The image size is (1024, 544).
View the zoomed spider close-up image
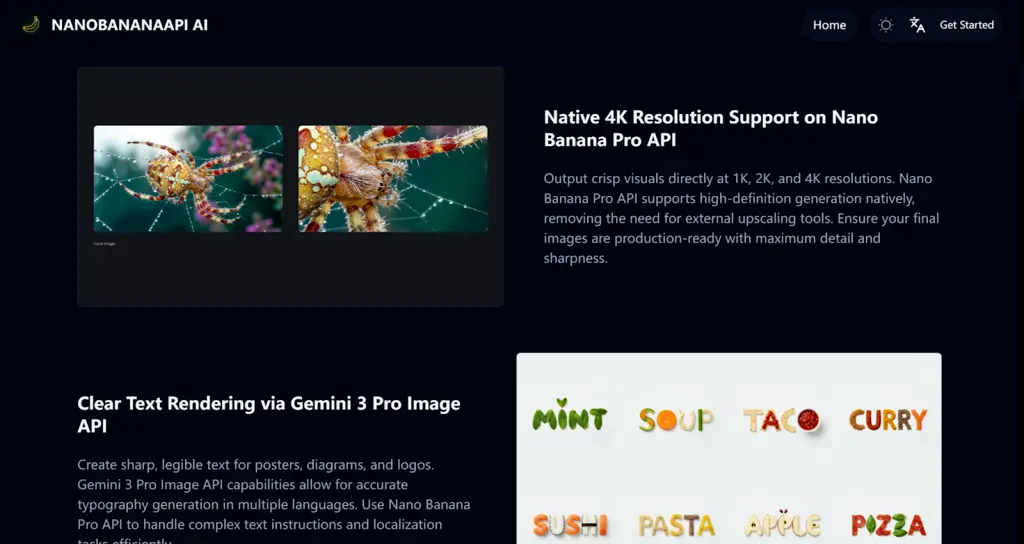click(x=393, y=179)
